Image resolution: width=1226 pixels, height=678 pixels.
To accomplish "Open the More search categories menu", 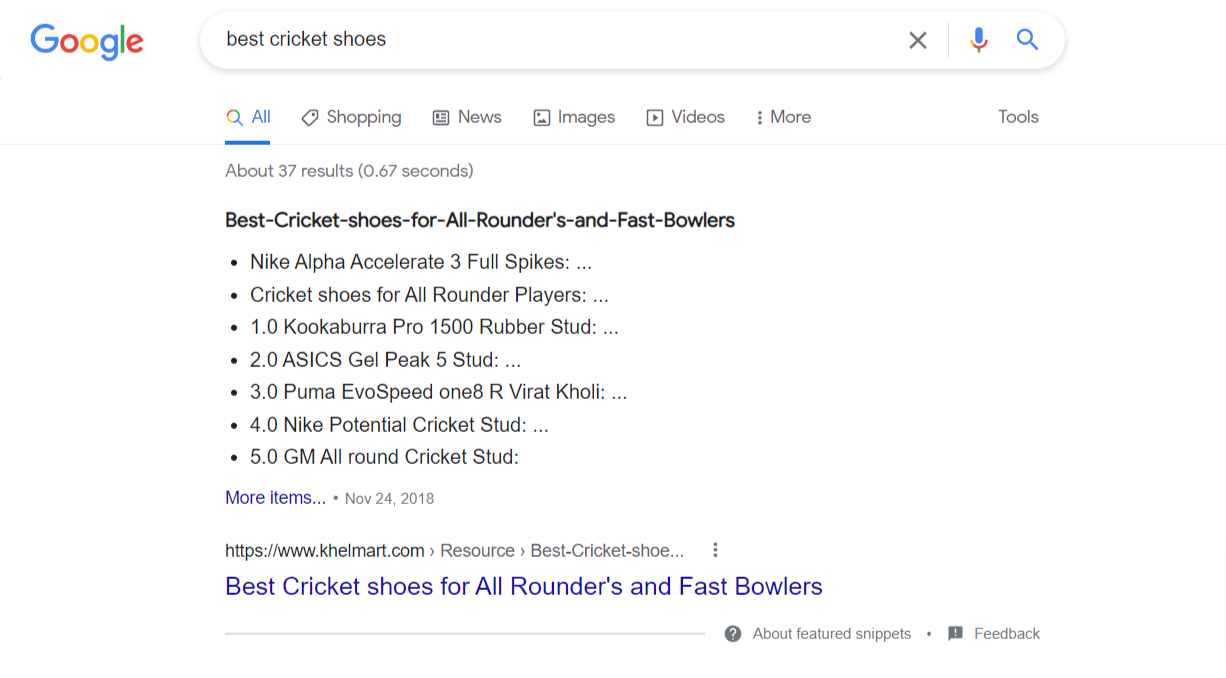I will point(783,117).
